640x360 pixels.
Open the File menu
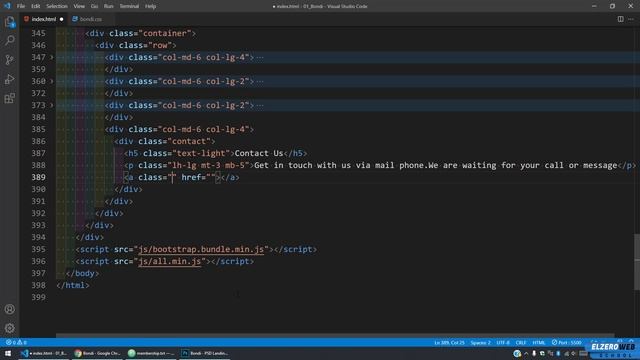pos(21,6)
